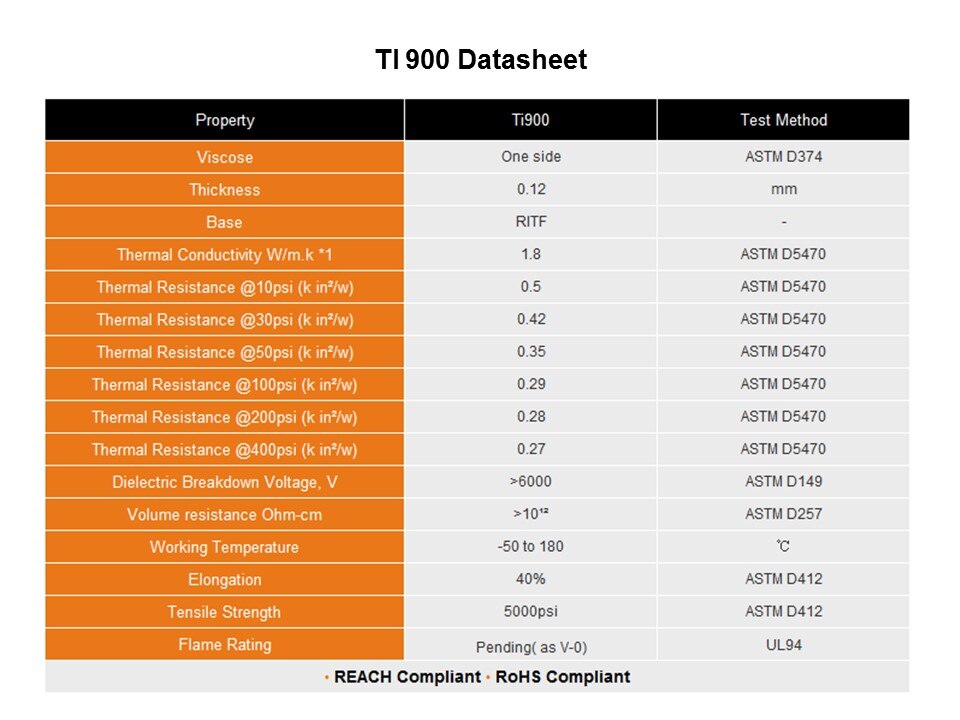Click the RITF base value
960x720 pixels.
[530, 222]
